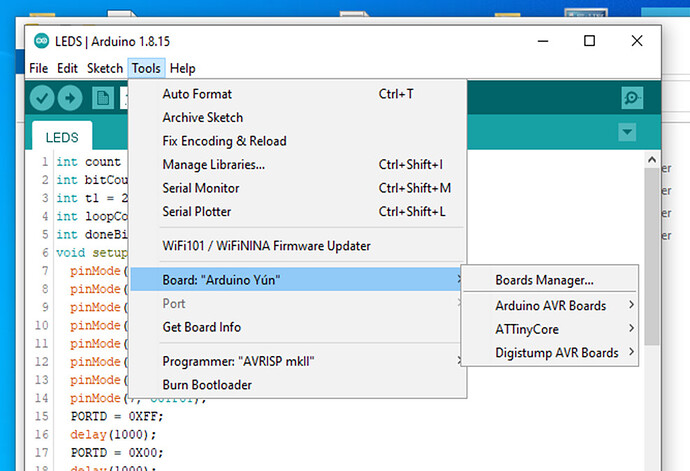
Task: Open Serial Monitor magnifier icon in toolbar
Action: (x=632, y=98)
